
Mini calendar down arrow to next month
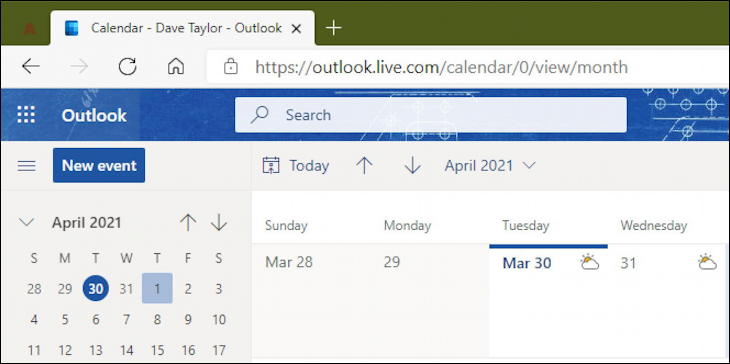point(218,222)
